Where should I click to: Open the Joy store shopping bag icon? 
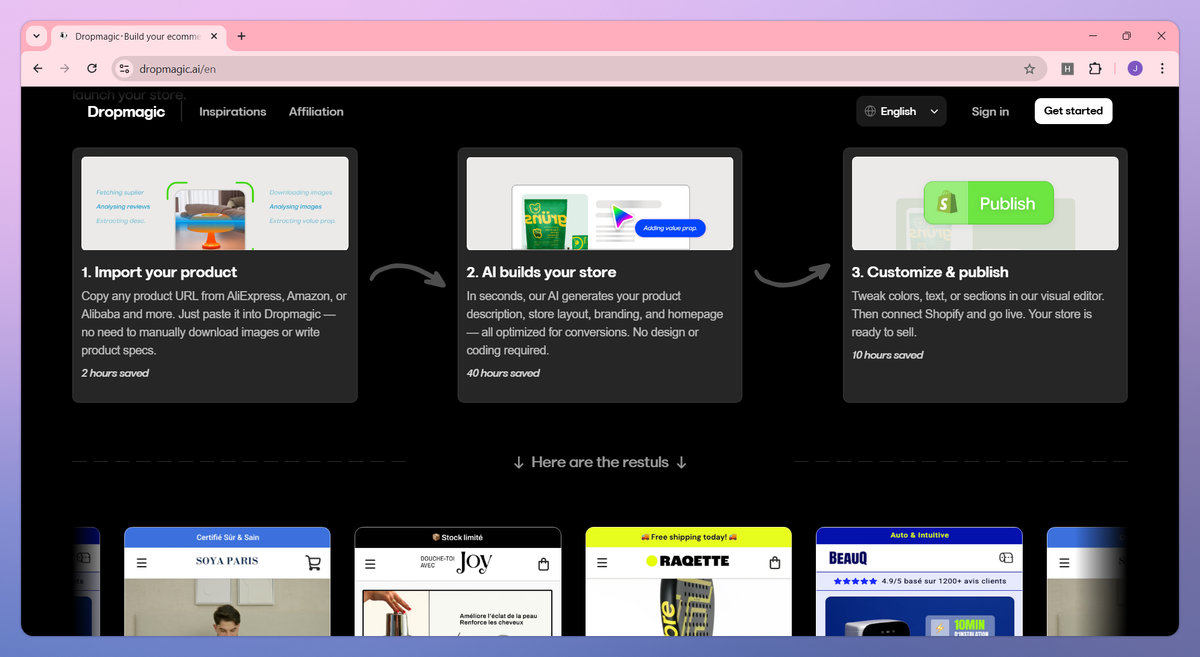pyautogui.click(x=544, y=564)
